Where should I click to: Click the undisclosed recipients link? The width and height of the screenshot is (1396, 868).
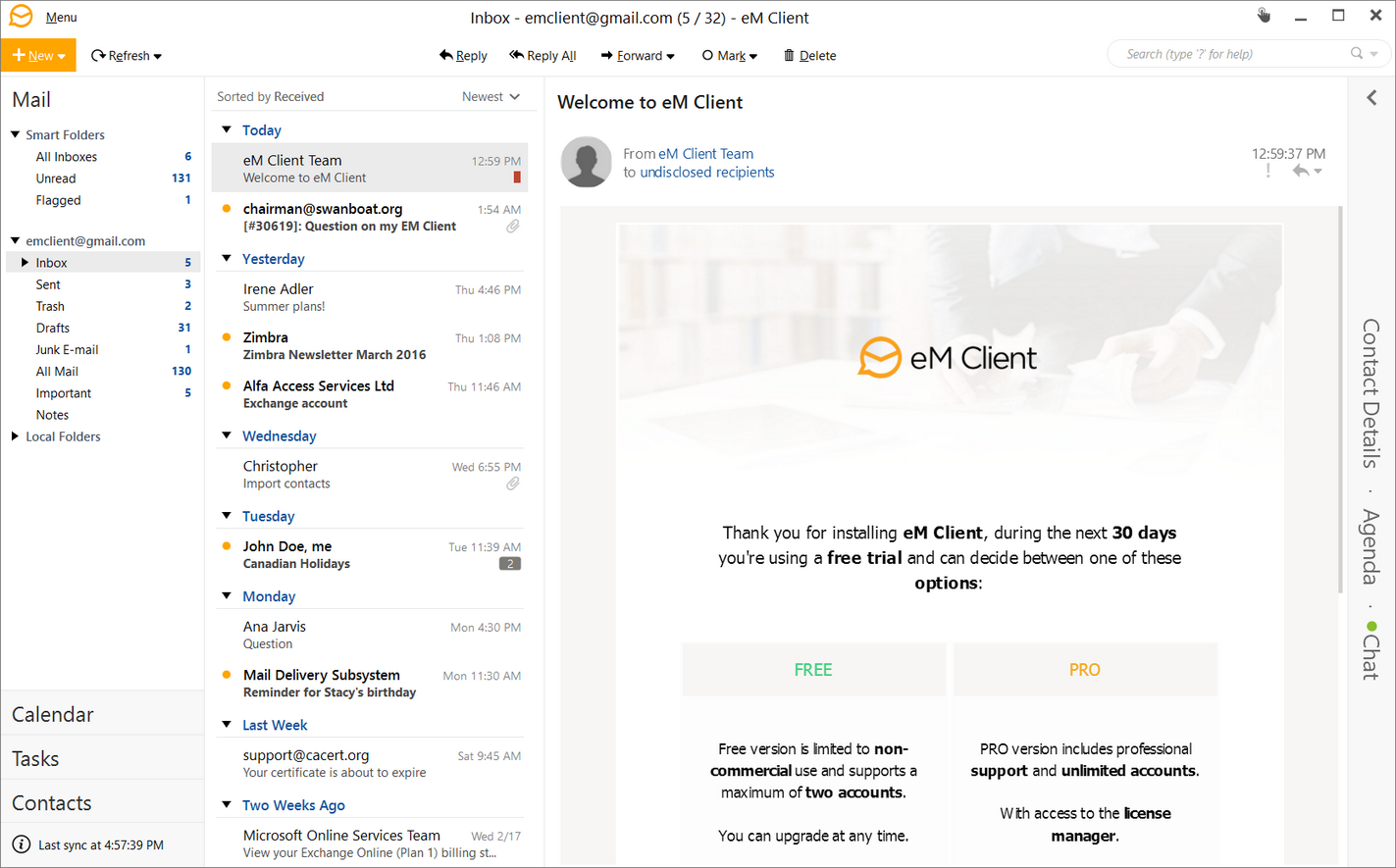707,172
